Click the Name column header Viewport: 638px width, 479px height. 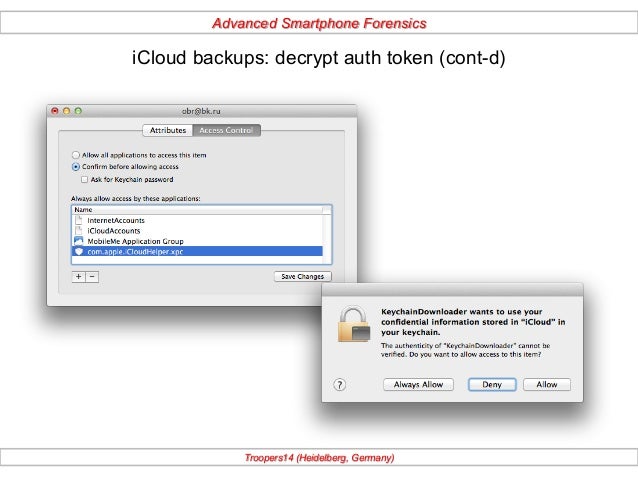coord(197,210)
